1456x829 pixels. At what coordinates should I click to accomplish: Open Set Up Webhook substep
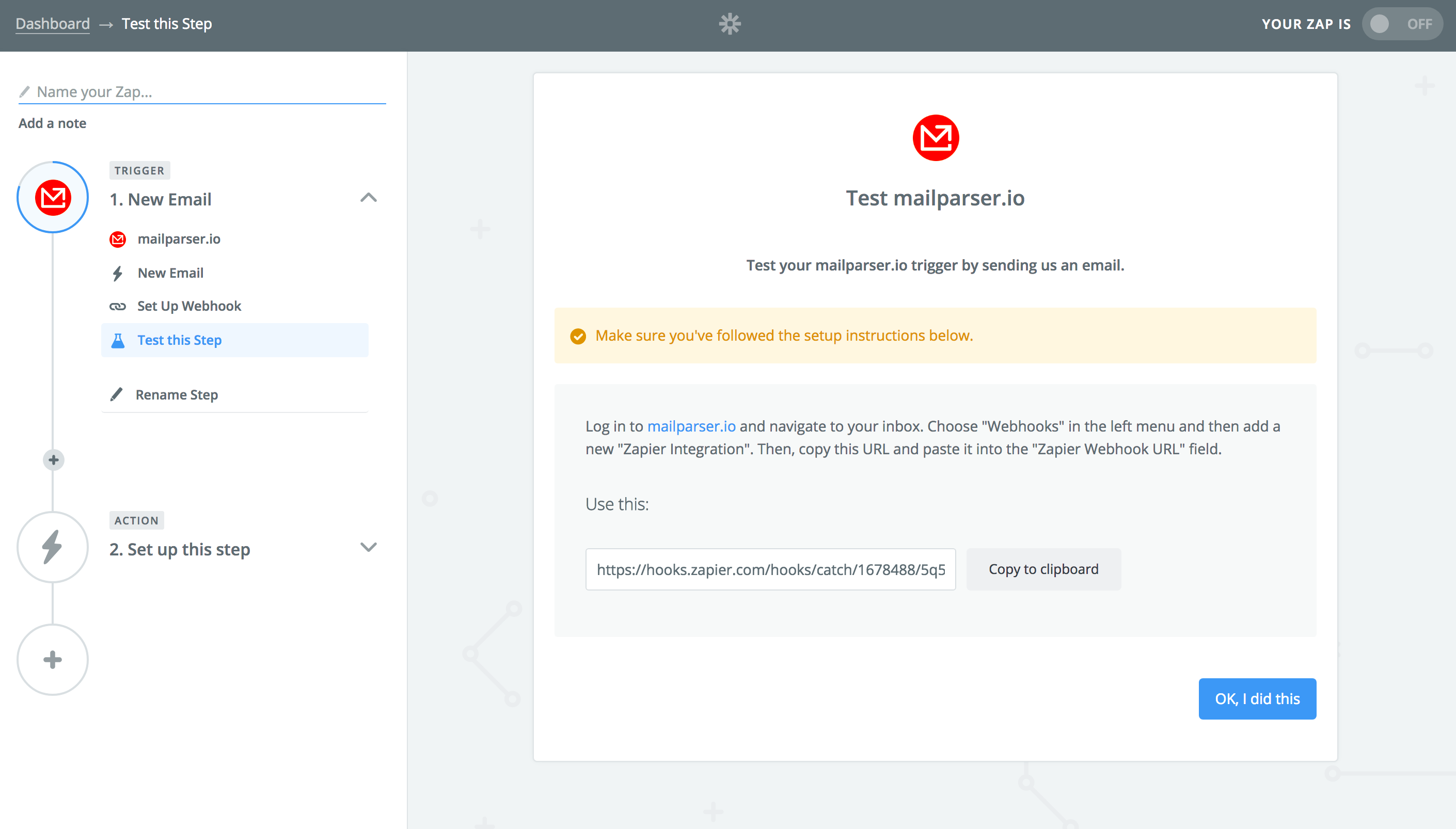[189, 306]
